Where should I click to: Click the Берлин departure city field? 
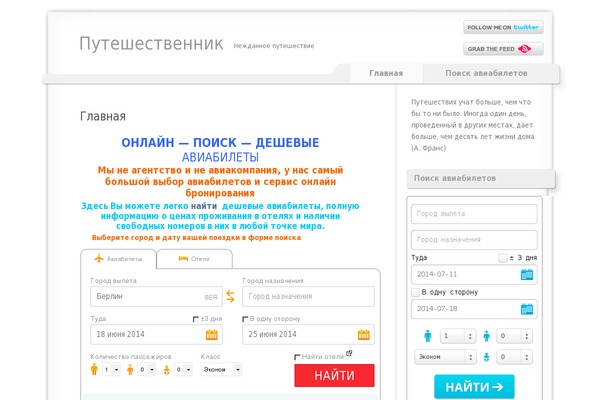point(156,297)
